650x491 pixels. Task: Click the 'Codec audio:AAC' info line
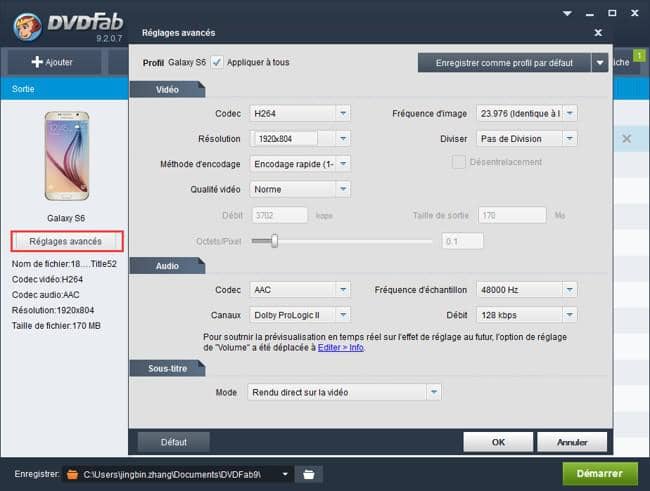[46, 294]
